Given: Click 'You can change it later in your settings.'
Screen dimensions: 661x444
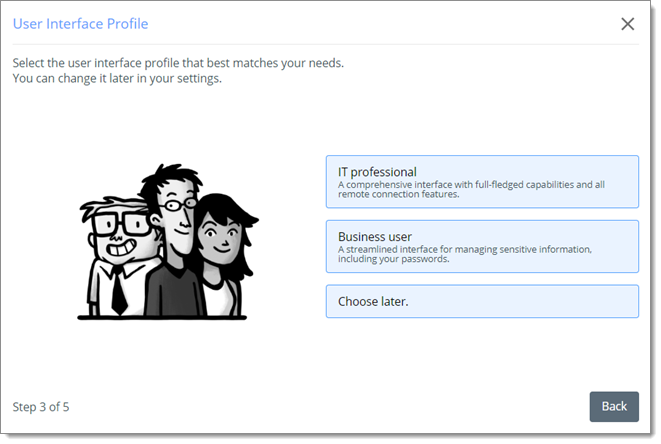Looking at the screenshot, I should click(117, 78).
